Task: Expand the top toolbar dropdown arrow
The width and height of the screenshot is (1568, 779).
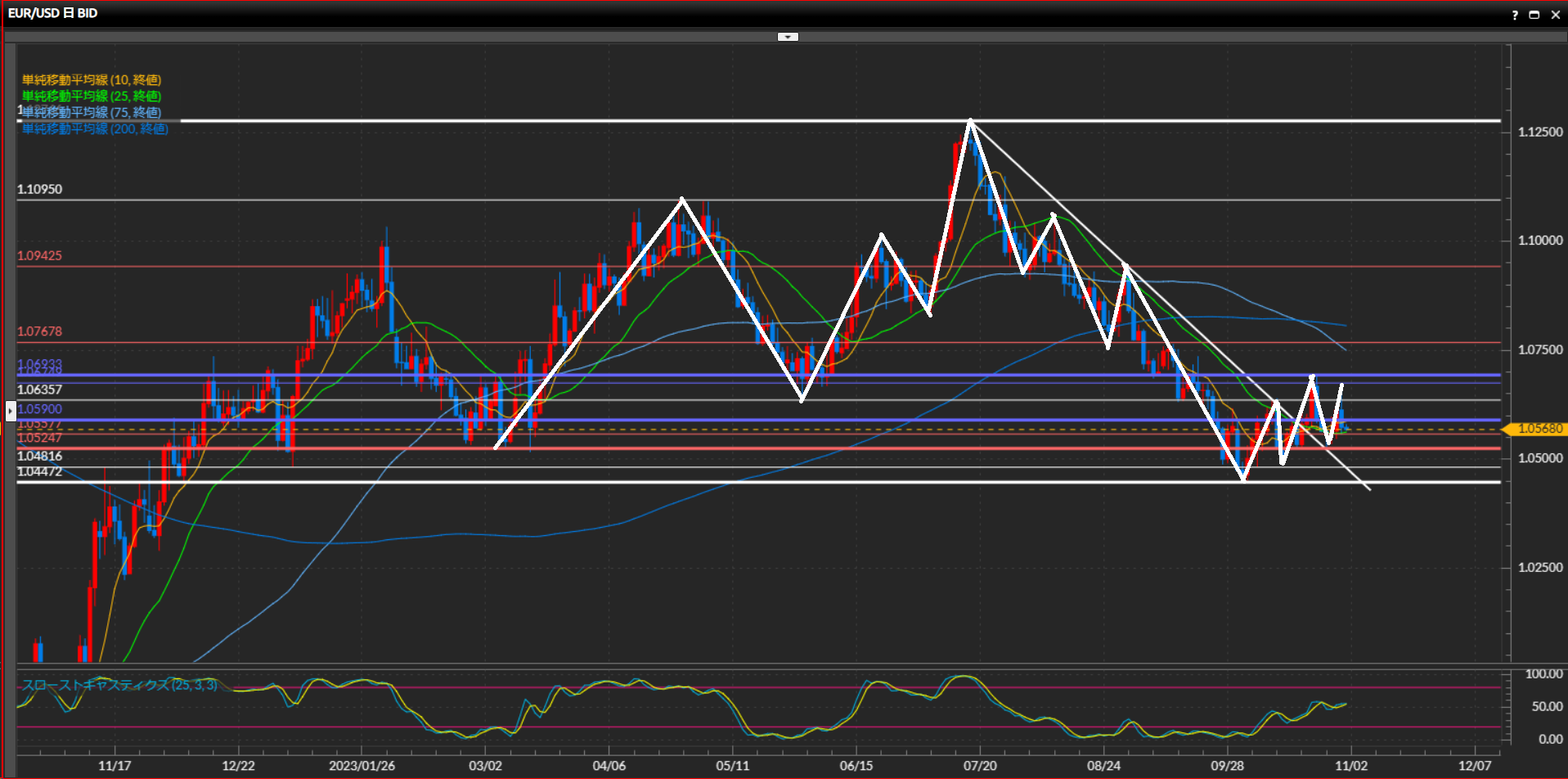Action: pyautogui.click(x=788, y=37)
